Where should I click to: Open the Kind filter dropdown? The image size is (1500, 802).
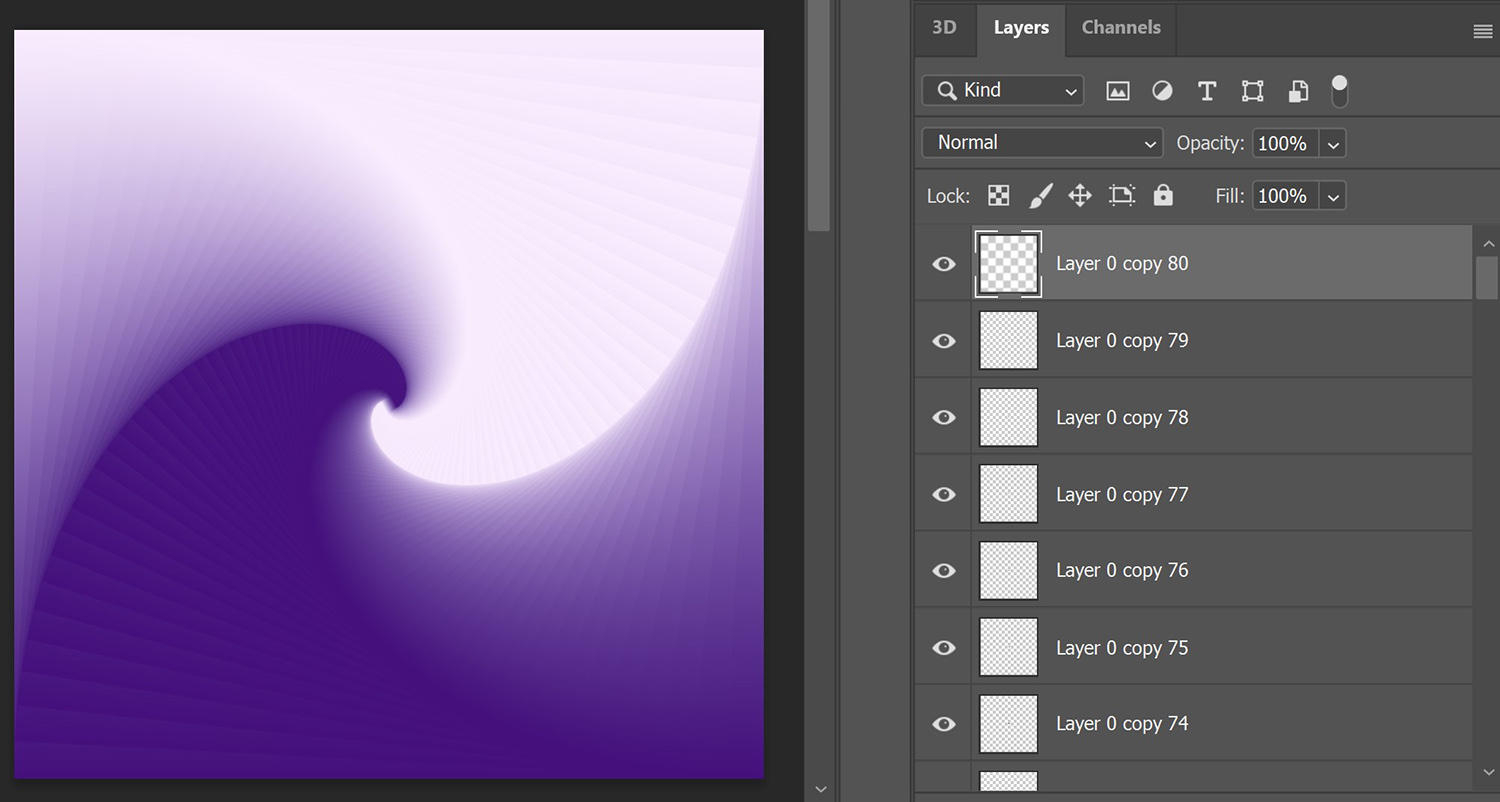point(1002,90)
